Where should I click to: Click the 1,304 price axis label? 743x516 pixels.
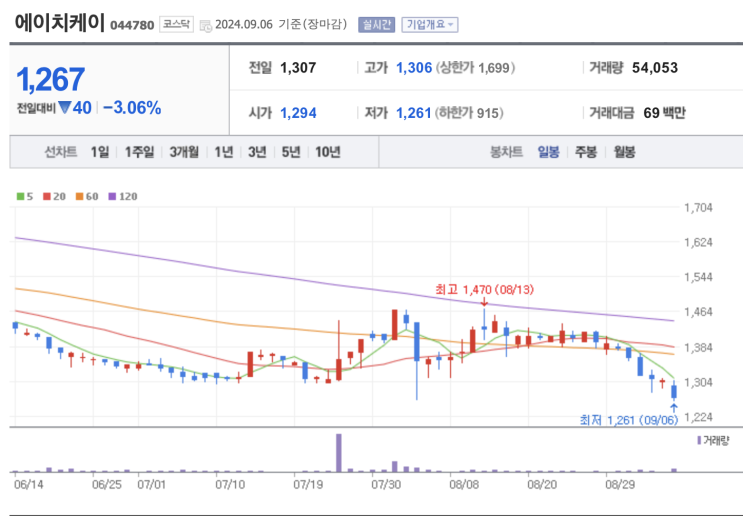click(x=698, y=382)
